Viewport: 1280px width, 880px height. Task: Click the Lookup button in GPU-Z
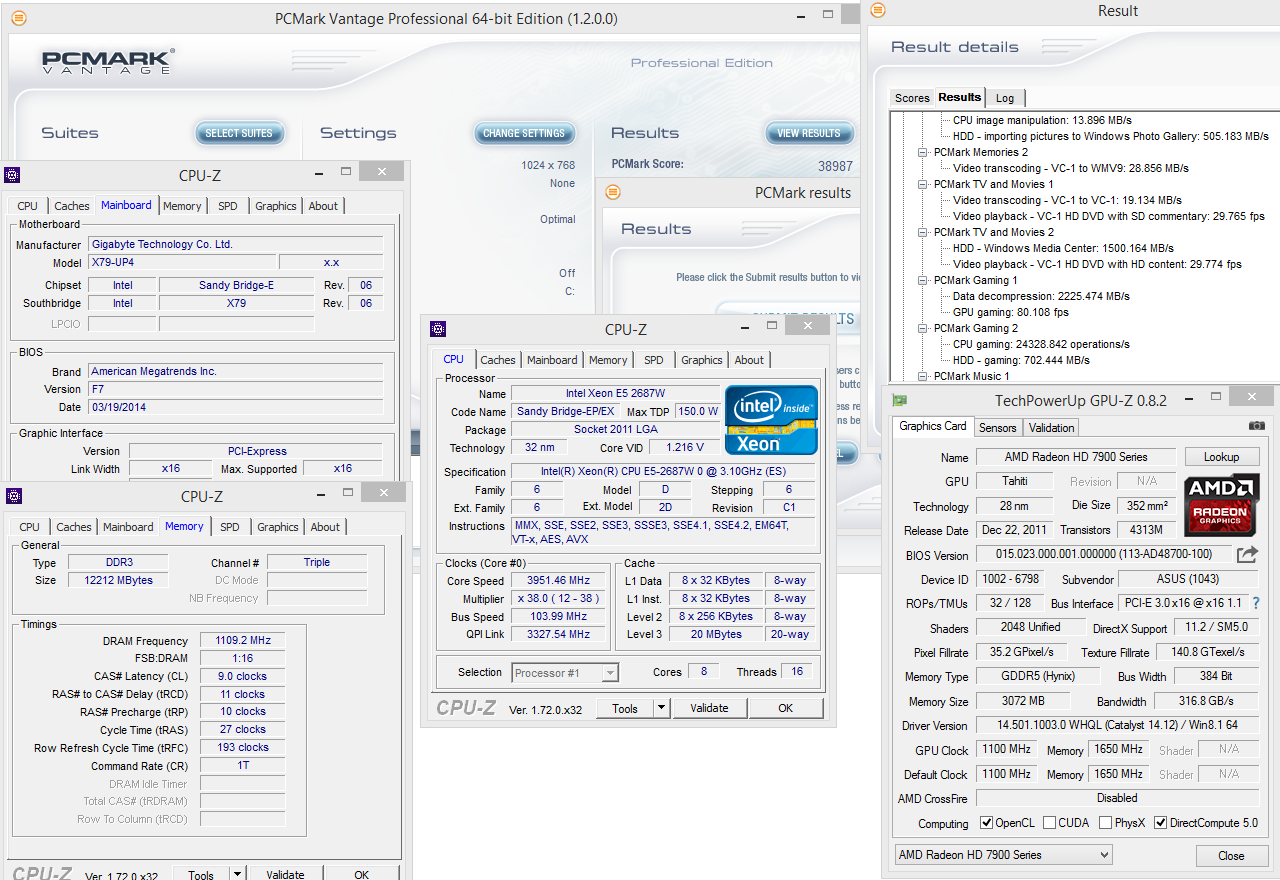point(1221,457)
